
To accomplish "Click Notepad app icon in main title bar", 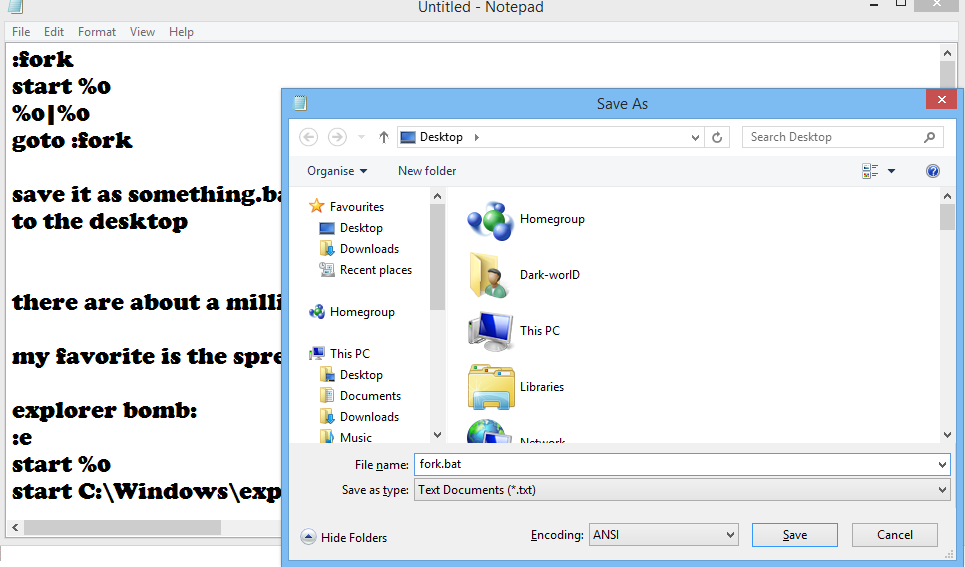I will [15, 6].
